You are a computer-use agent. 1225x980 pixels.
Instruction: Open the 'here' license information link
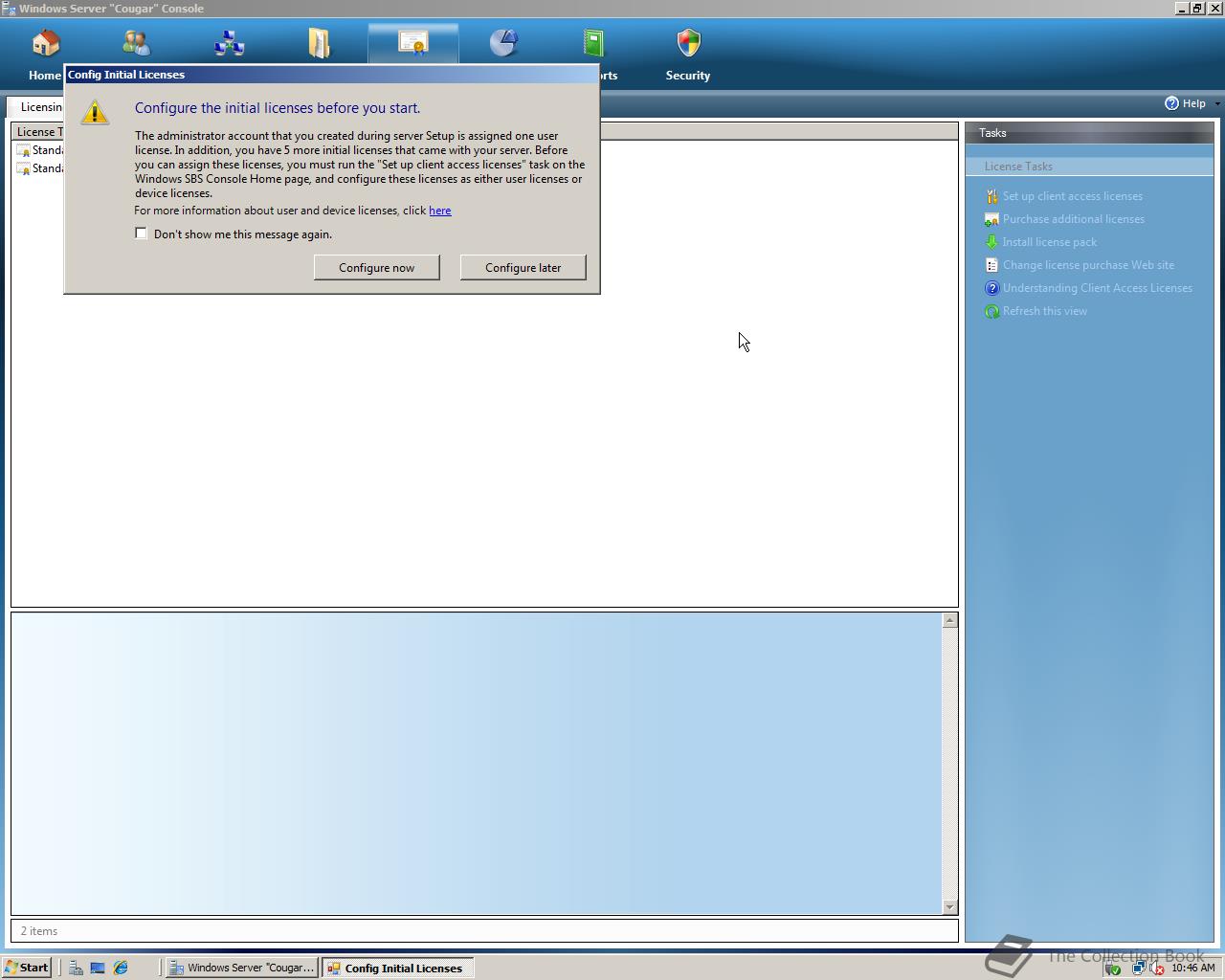tap(440, 211)
